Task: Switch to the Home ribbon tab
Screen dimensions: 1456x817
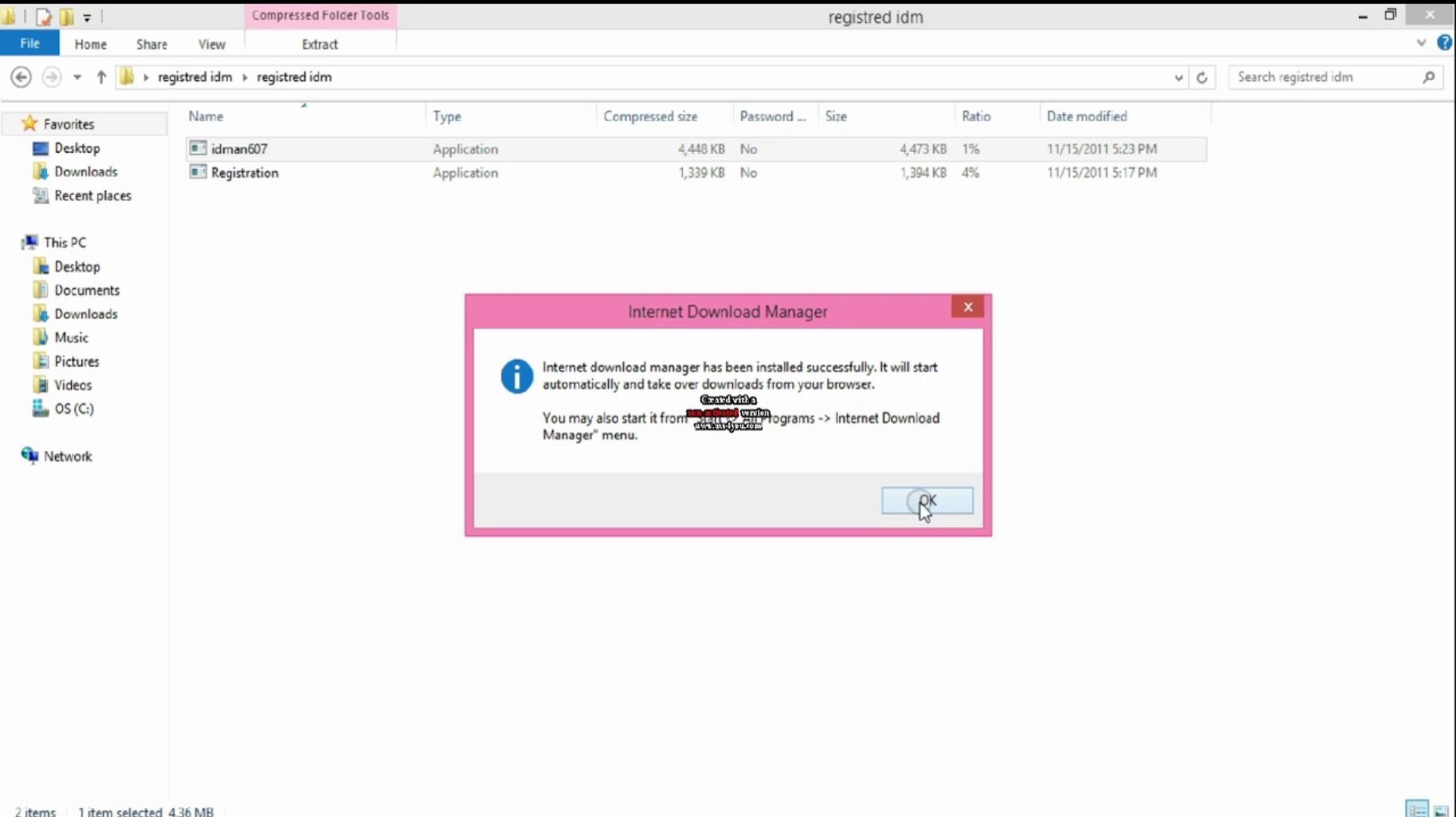Action: pyautogui.click(x=91, y=45)
